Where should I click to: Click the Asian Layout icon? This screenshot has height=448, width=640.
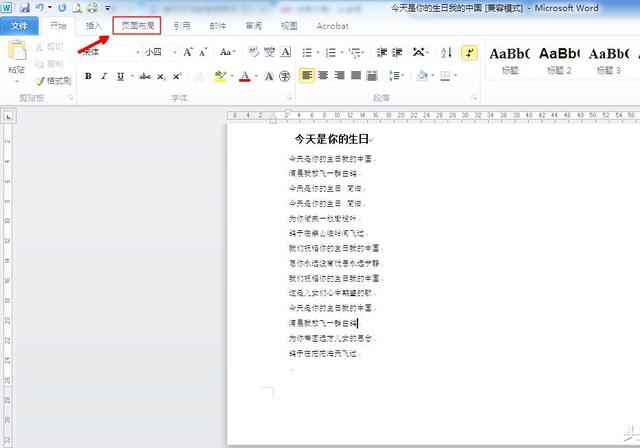(419, 53)
